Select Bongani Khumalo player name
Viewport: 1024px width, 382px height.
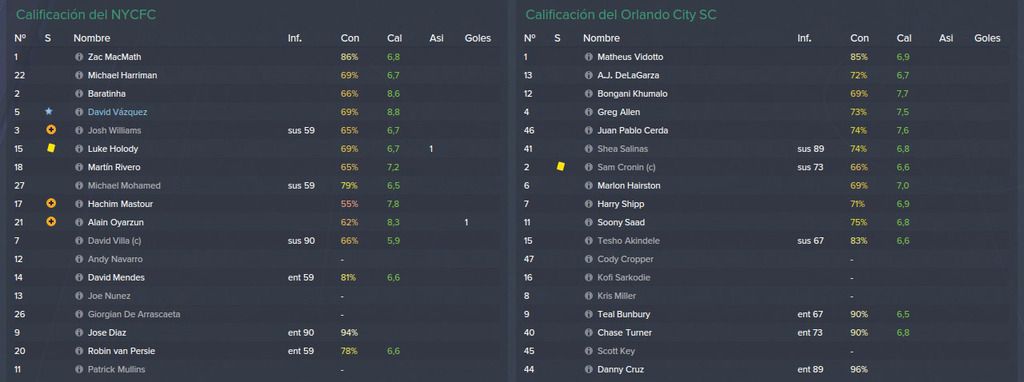click(x=632, y=93)
